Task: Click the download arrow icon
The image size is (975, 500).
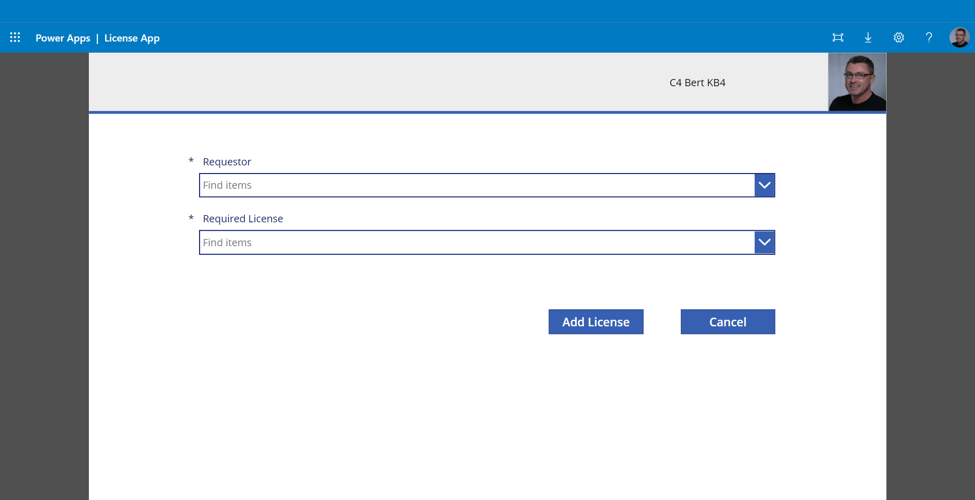Action: (x=868, y=38)
